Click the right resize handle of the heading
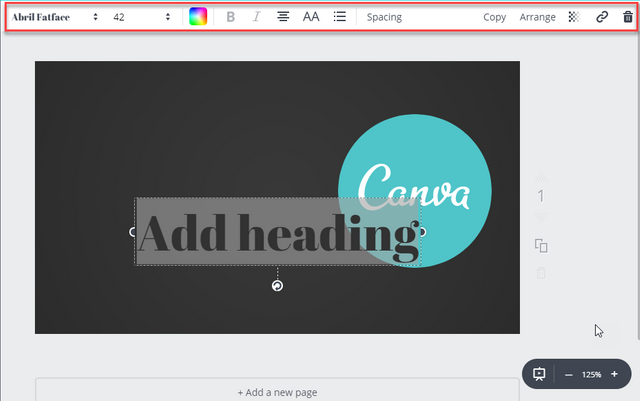 point(423,232)
